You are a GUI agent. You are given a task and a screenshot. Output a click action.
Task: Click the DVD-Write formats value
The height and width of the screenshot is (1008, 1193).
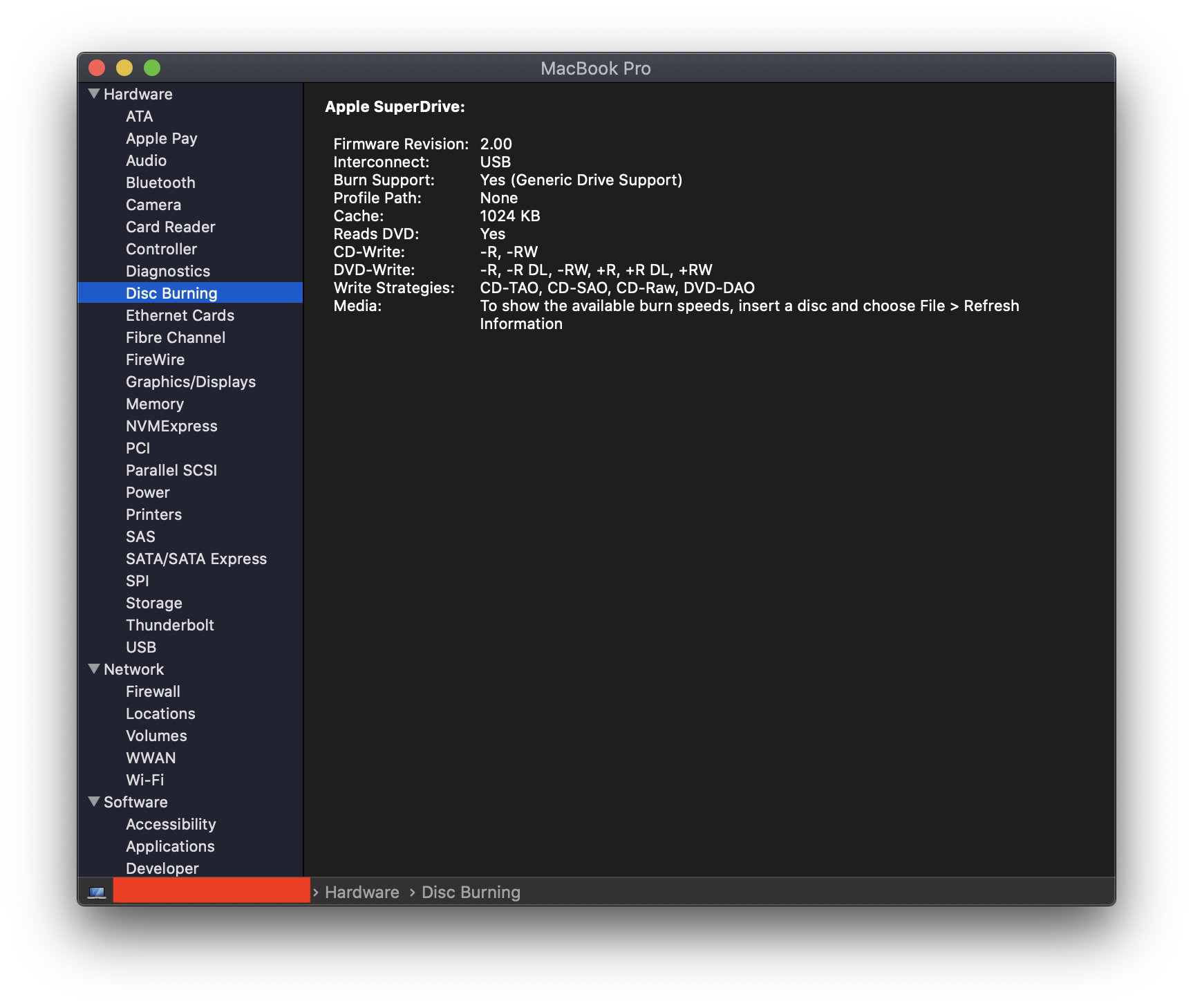596,270
